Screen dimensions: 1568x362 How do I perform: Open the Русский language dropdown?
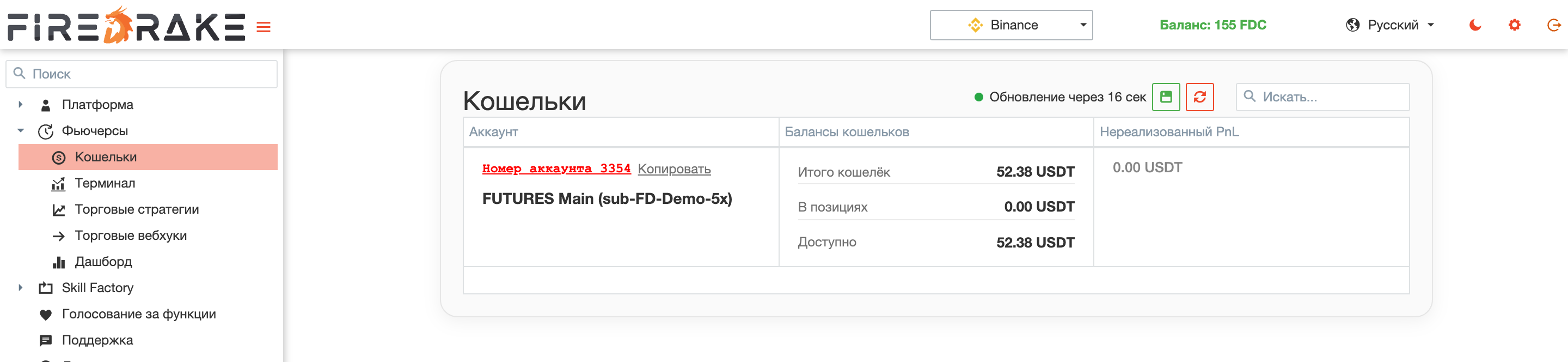coord(1391,25)
